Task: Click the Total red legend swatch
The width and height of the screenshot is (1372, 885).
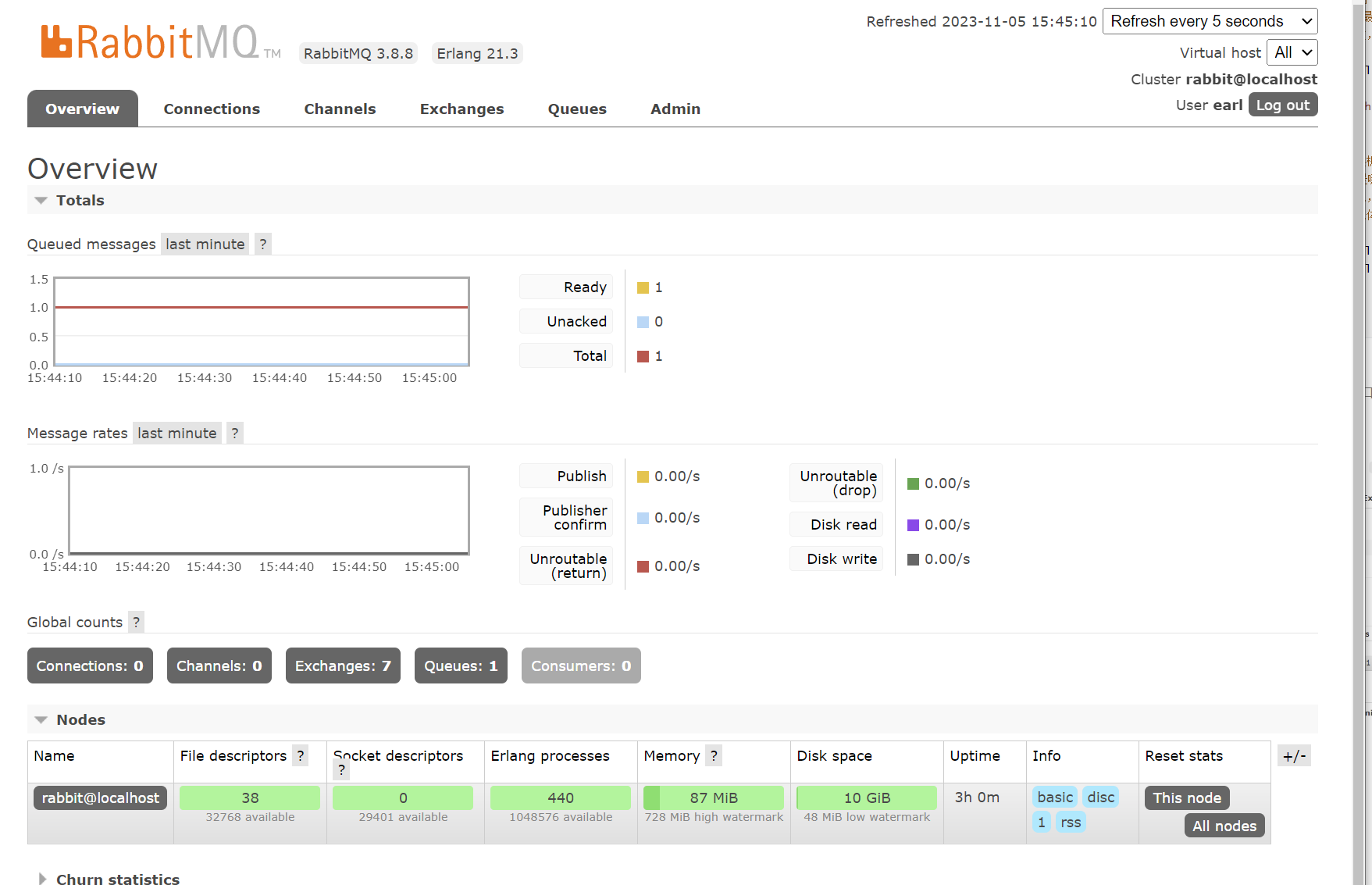Action: point(643,357)
